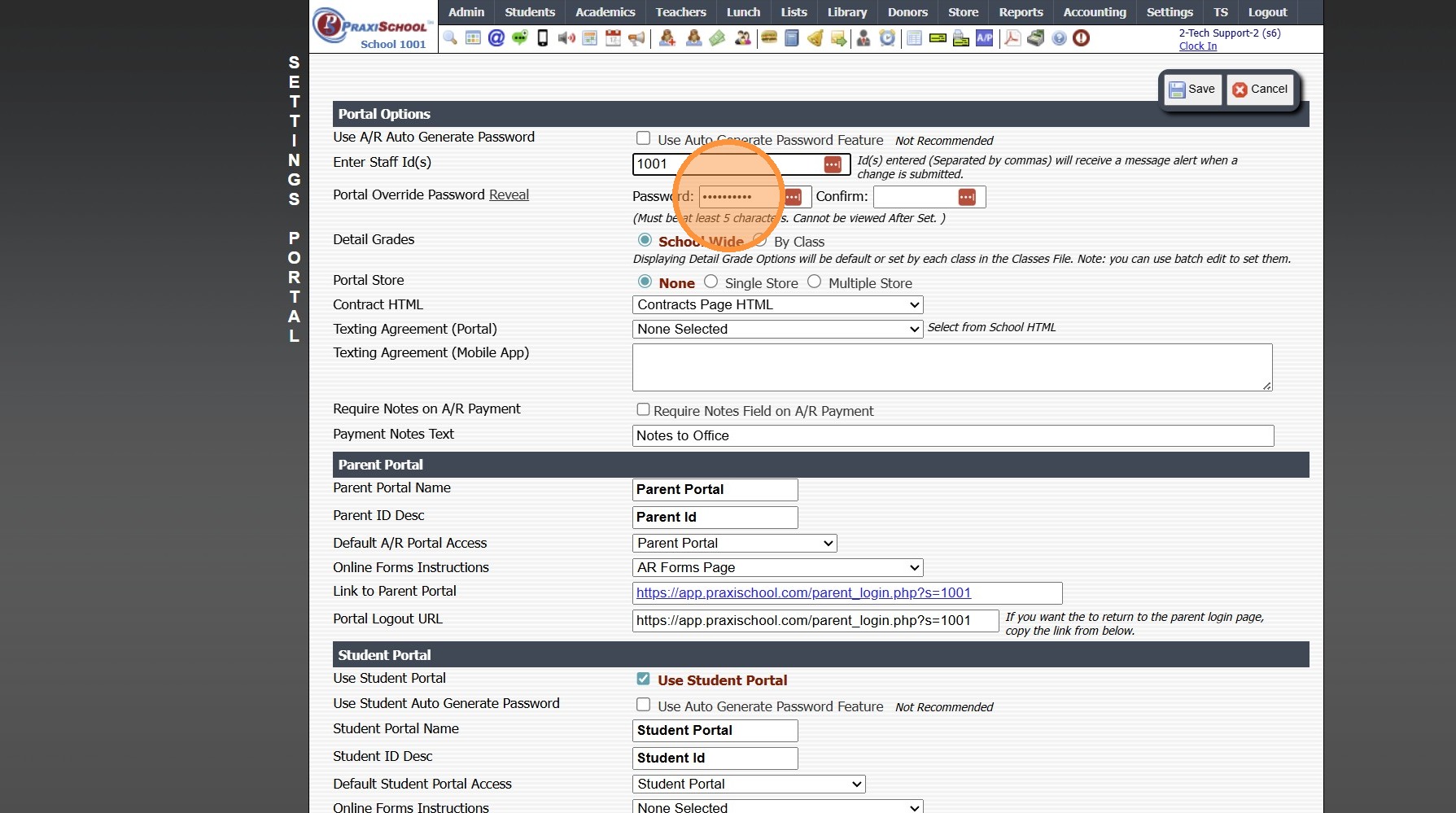Screen dimensions: 1456x813
Task: Click the staff person in suit icon
Action: click(864, 38)
